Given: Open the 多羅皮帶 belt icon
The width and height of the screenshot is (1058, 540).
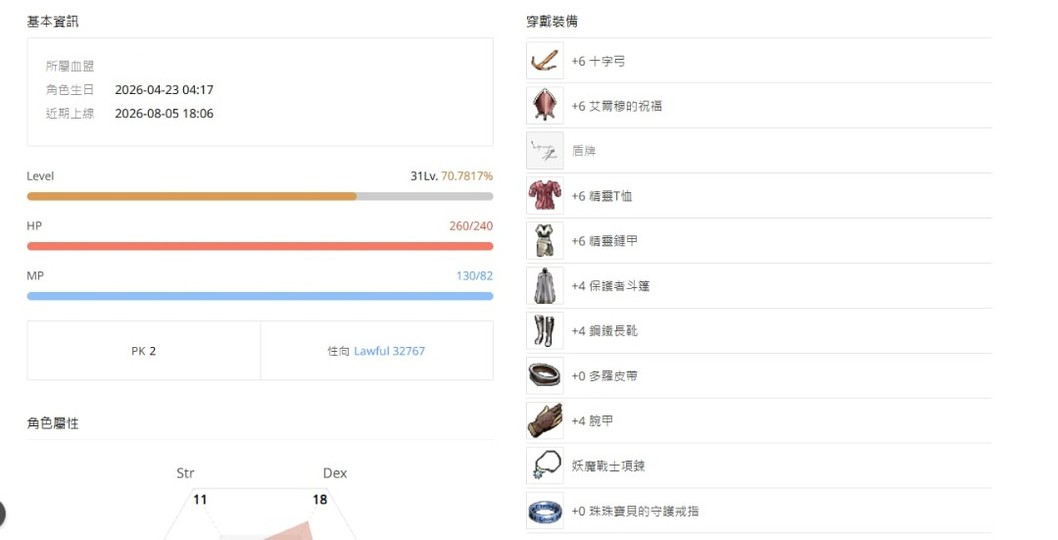Looking at the screenshot, I should 545,376.
